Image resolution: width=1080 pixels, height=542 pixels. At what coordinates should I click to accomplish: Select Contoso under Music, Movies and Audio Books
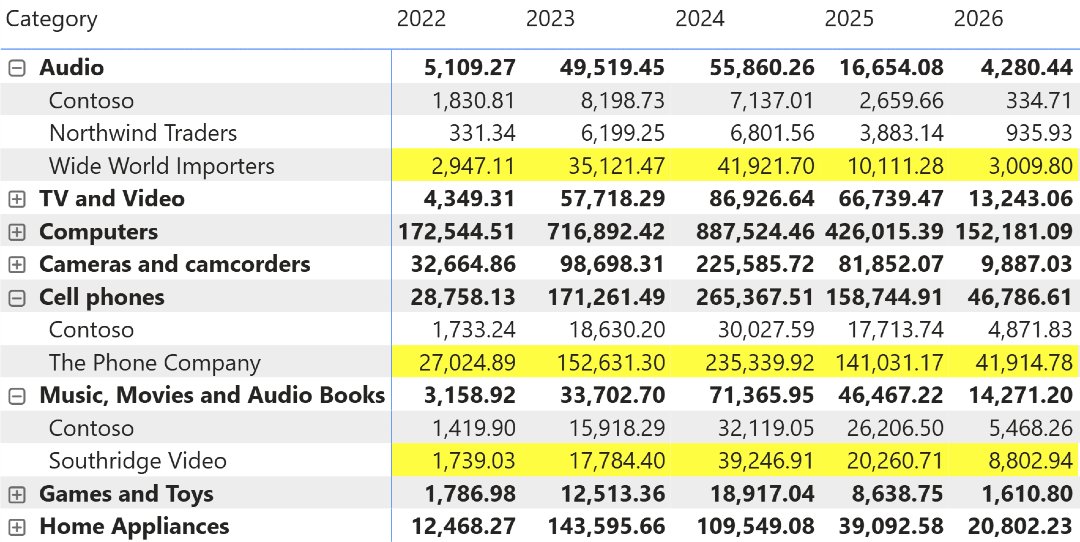(92, 428)
